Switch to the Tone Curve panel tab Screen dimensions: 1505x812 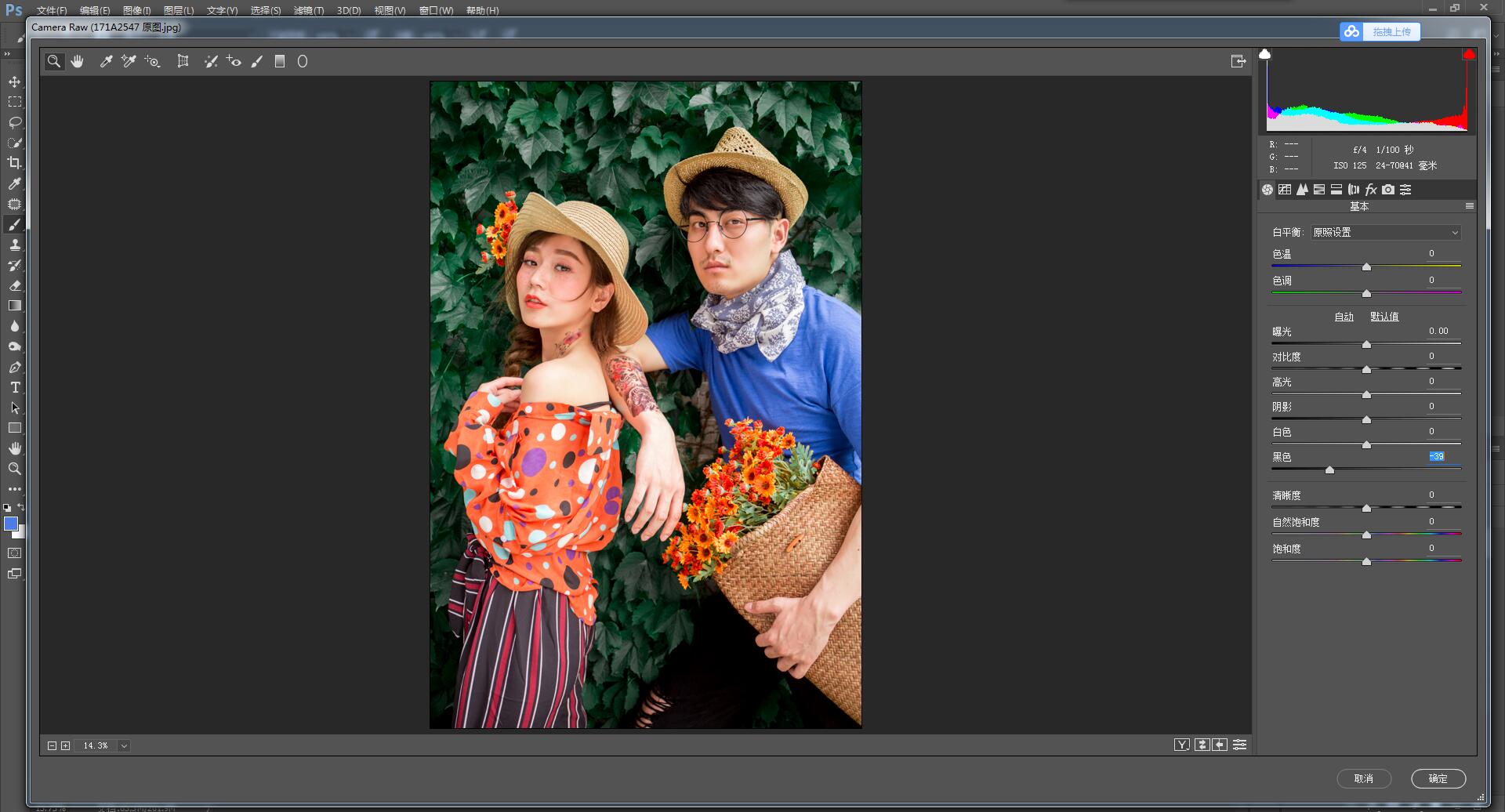[x=1285, y=190]
